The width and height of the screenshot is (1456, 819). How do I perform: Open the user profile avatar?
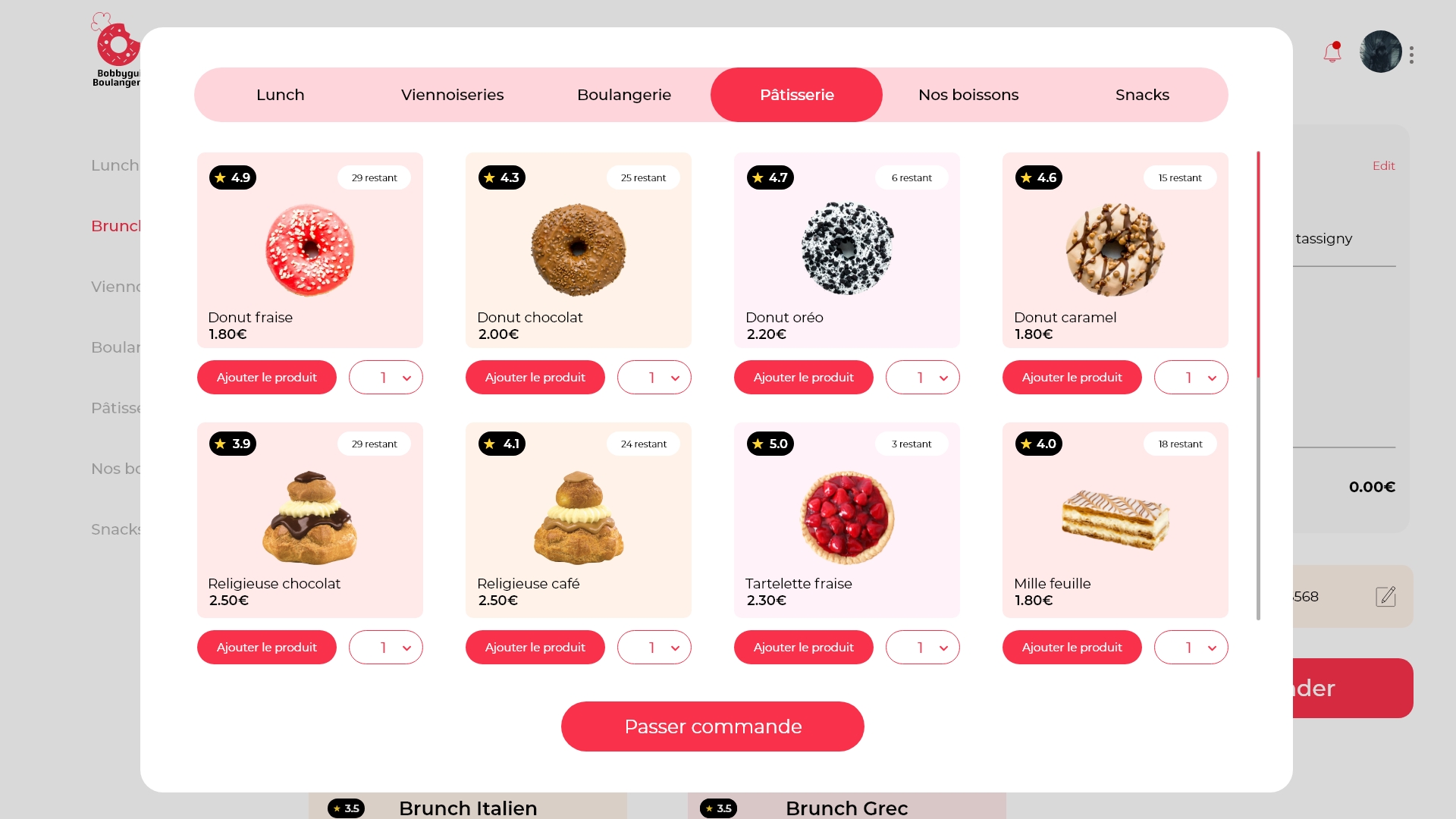[x=1380, y=52]
